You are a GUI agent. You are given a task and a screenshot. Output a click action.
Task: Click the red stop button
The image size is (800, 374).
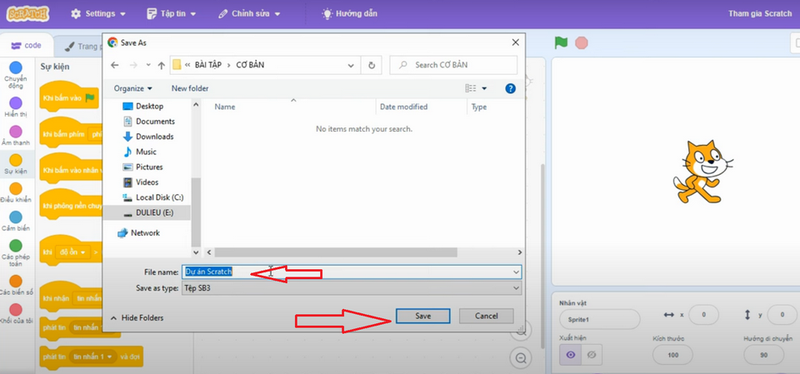pyautogui.click(x=581, y=43)
